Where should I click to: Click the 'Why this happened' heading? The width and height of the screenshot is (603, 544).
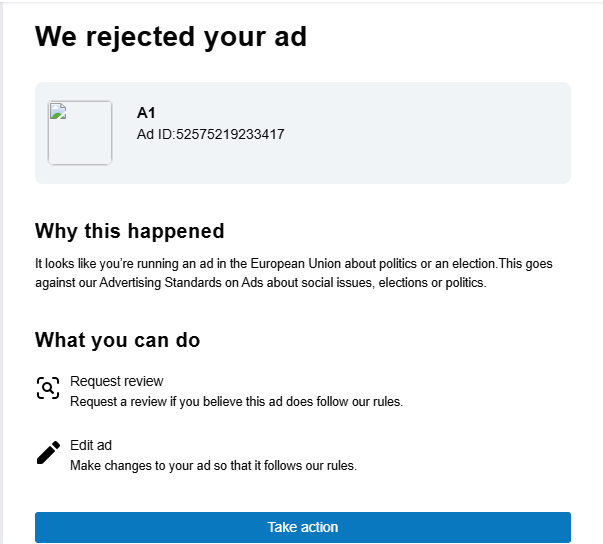pyautogui.click(x=129, y=231)
